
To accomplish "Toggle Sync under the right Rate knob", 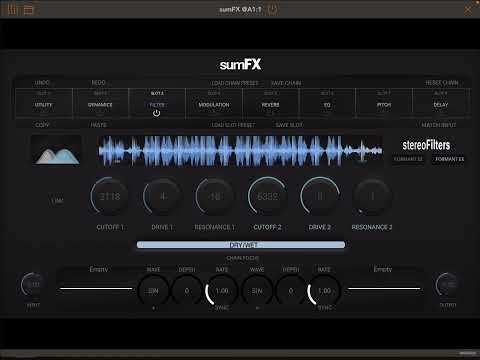I will coord(325,308).
